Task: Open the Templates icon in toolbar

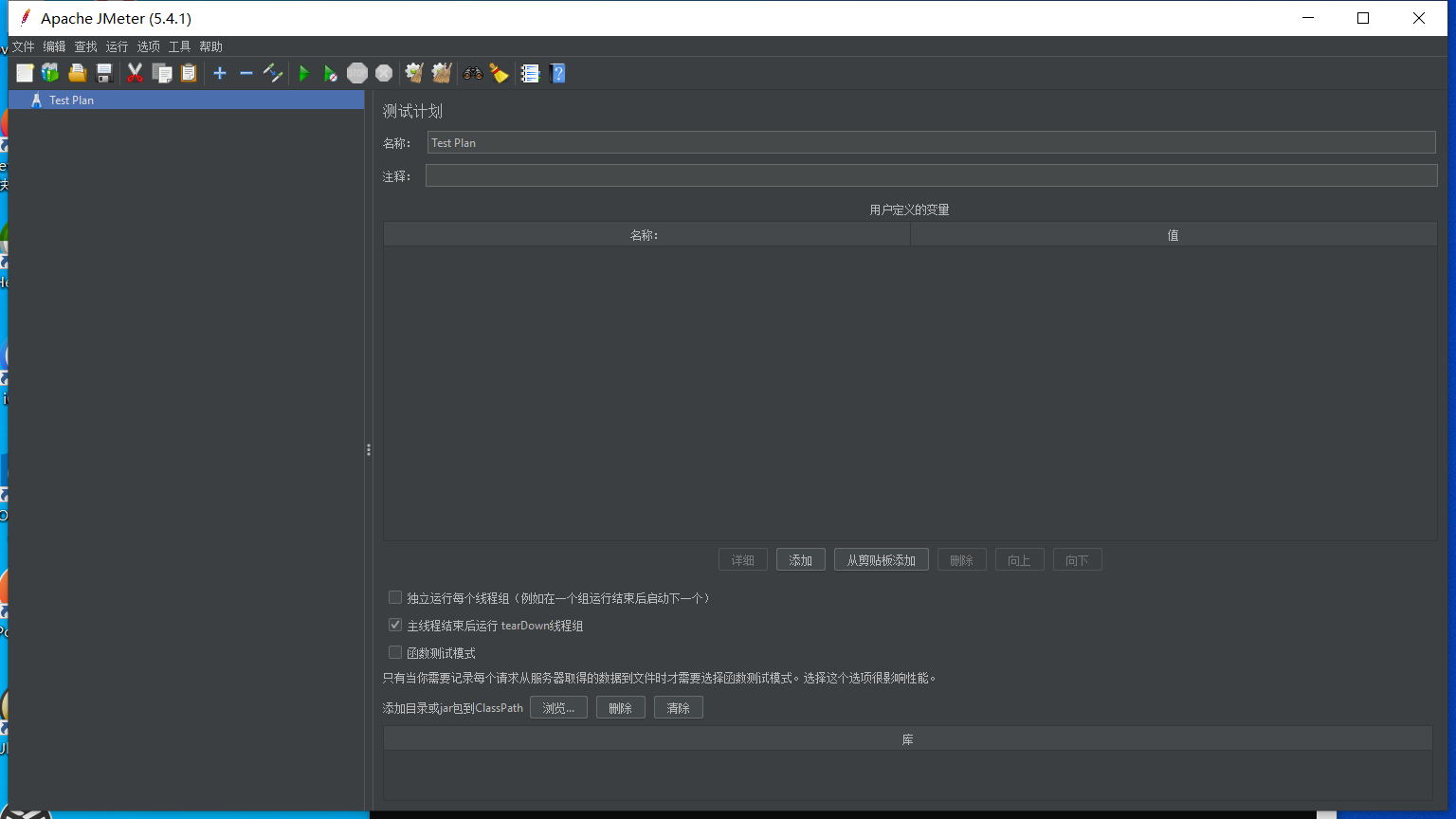Action: point(50,73)
